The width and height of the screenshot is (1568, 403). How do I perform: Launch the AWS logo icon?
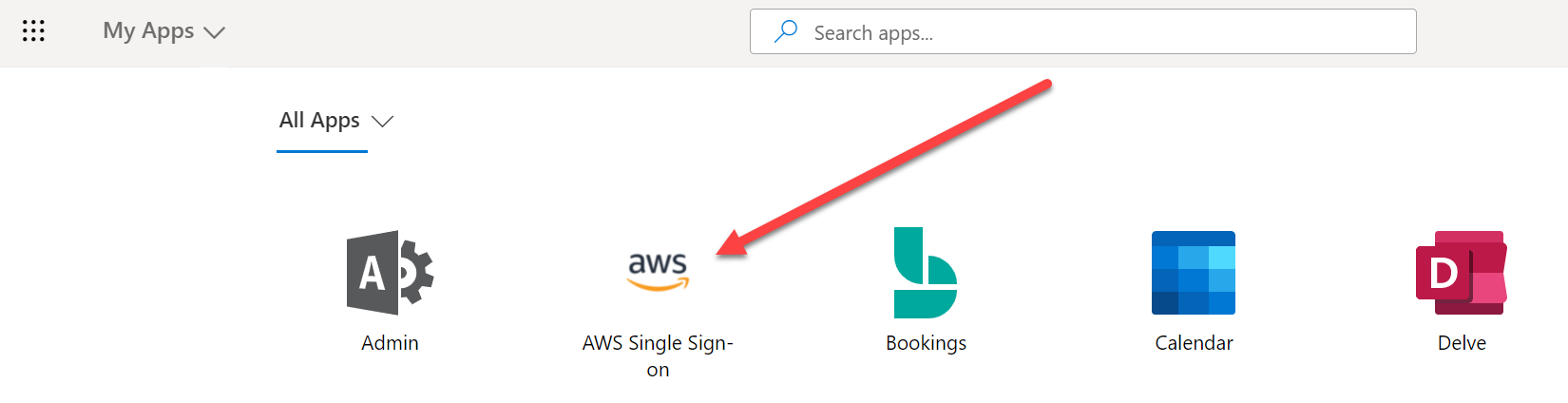point(658,270)
